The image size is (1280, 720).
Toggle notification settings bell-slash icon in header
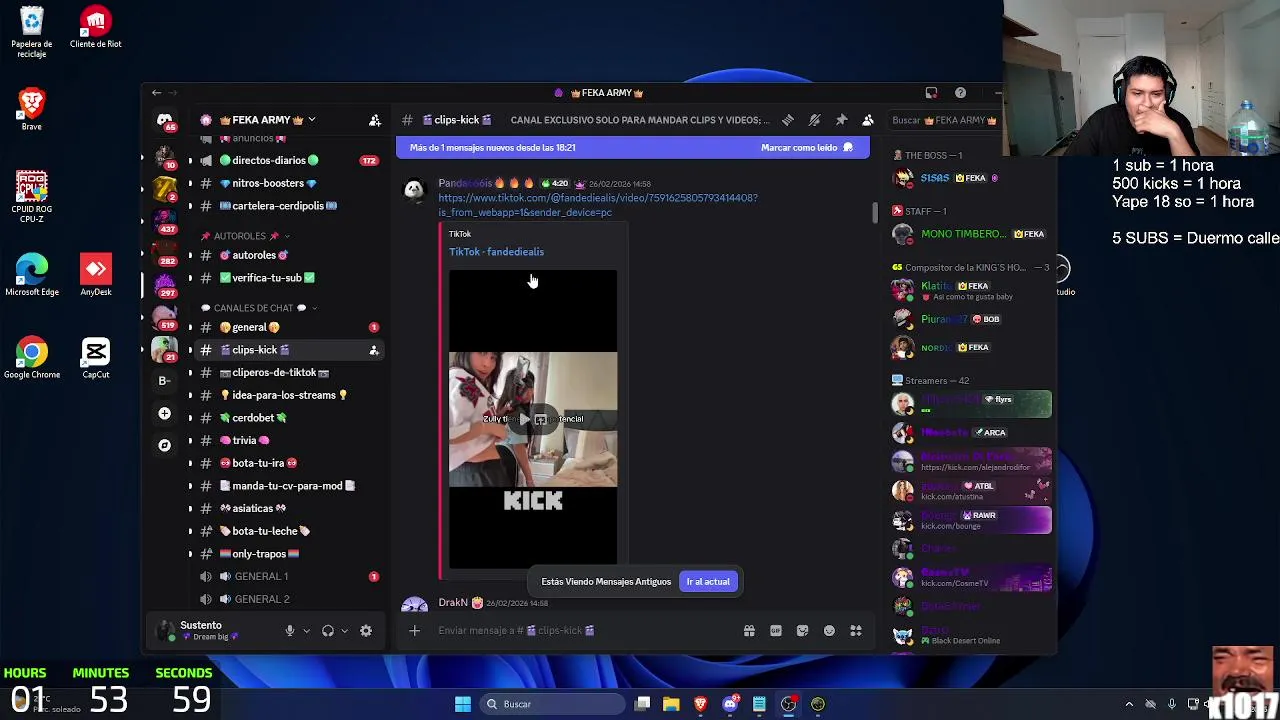click(815, 120)
